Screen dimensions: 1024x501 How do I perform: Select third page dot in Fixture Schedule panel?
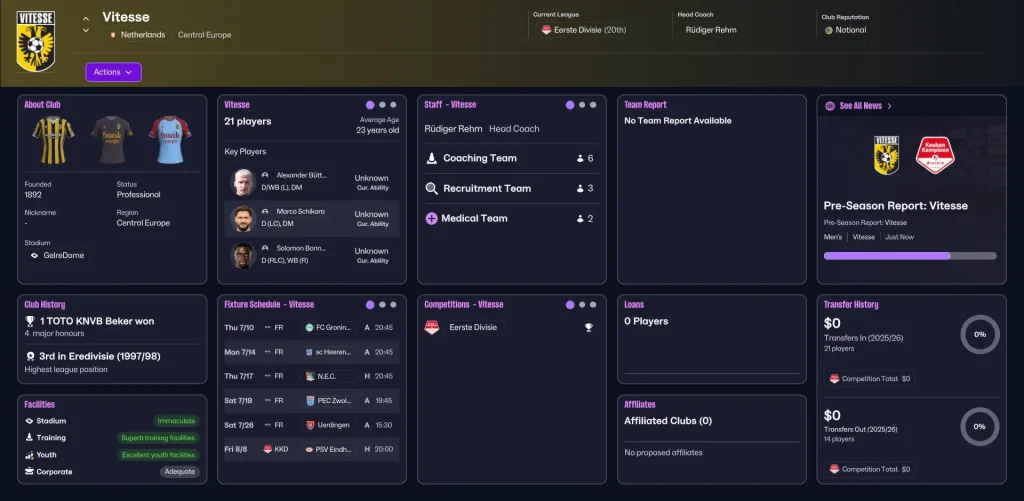[393, 304]
